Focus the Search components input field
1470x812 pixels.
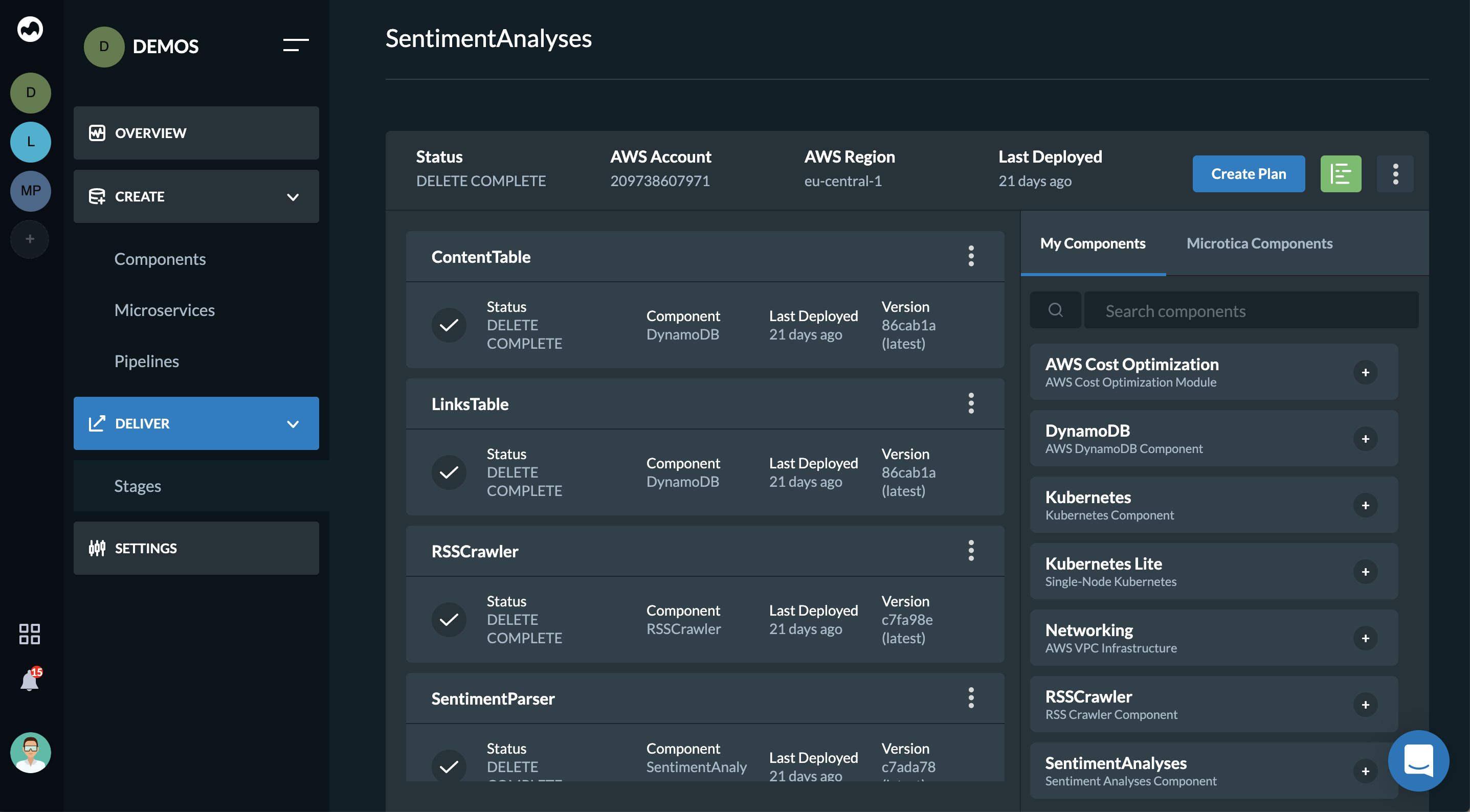click(1250, 310)
